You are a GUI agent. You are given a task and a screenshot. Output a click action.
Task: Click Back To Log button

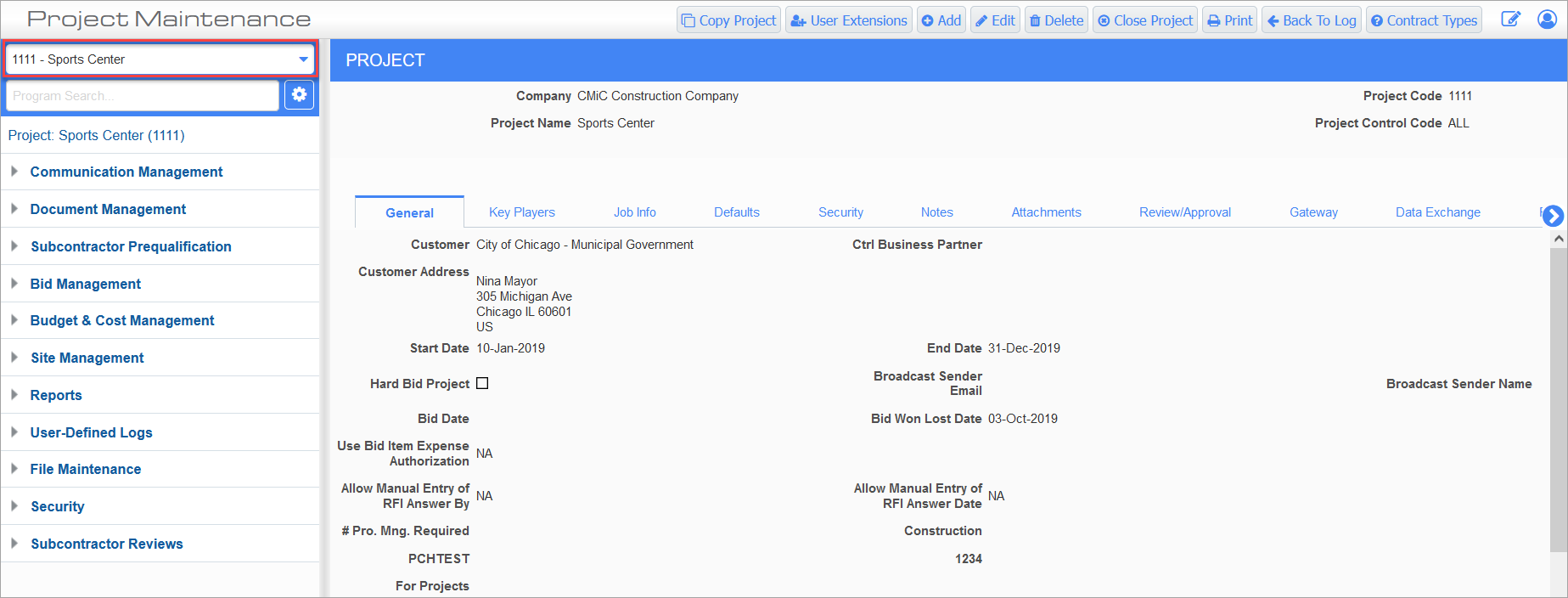pos(1311,20)
